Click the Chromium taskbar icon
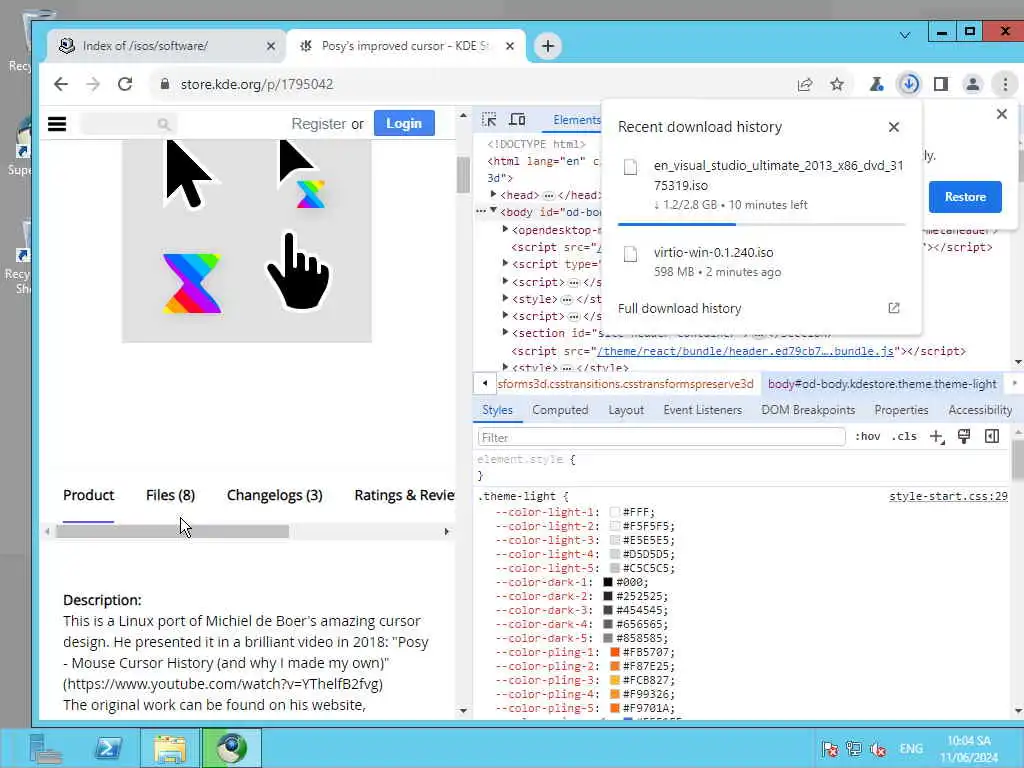Screen dimensions: 1024x768 pyautogui.click(x=231, y=748)
